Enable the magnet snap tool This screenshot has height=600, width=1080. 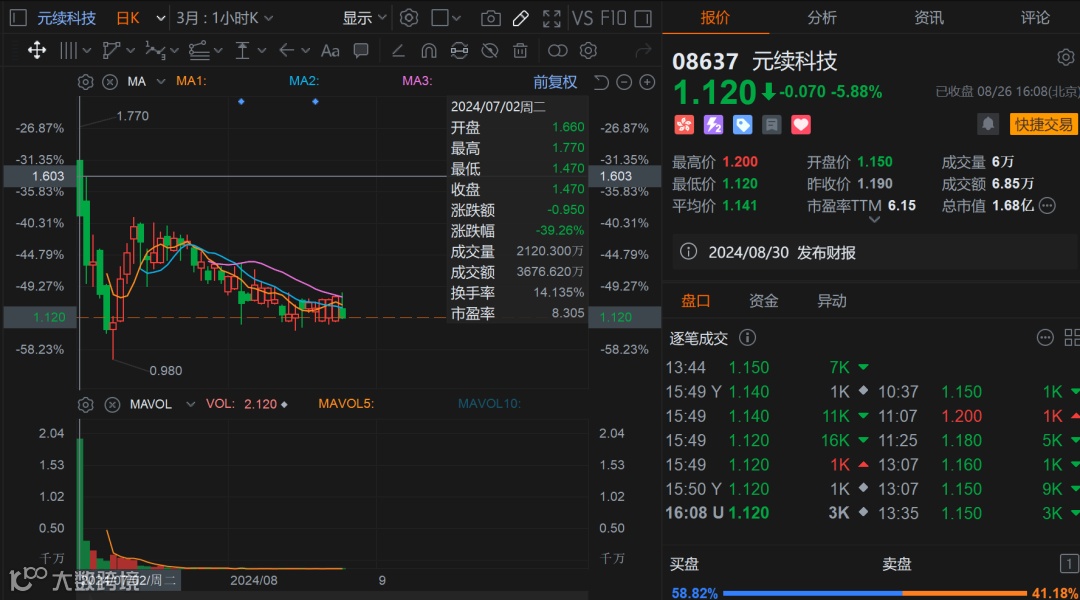pos(428,50)
